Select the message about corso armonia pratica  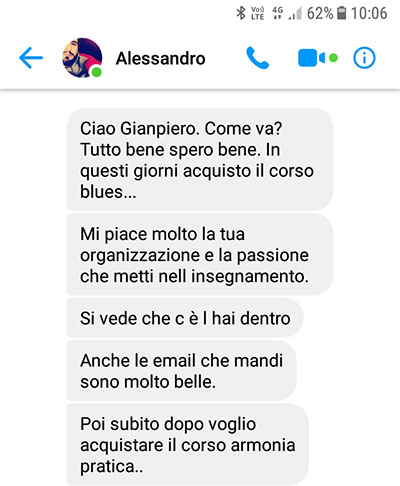coord(188,444)
